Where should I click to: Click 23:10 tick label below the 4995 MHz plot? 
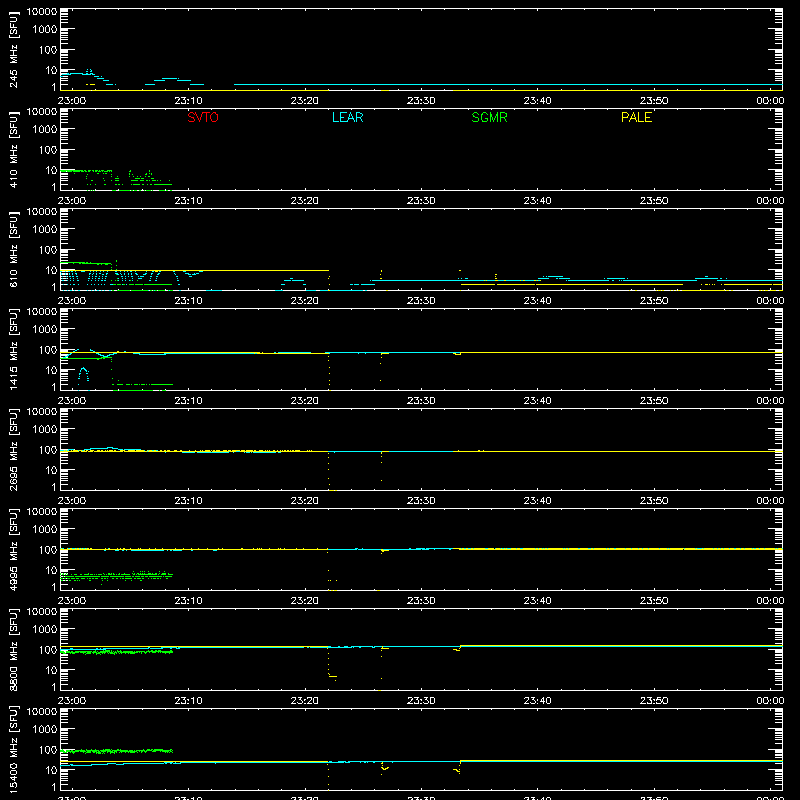pyautogui.click(x=188, y=601)
